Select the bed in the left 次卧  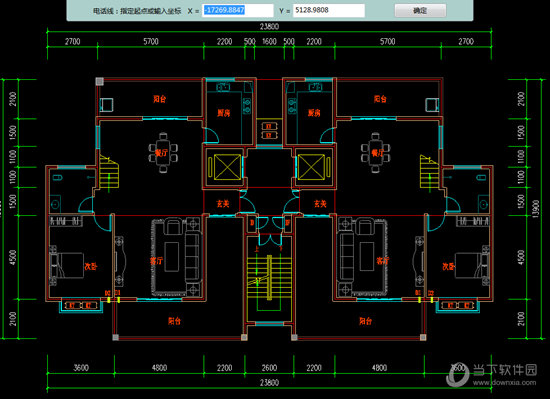point(68,265)
